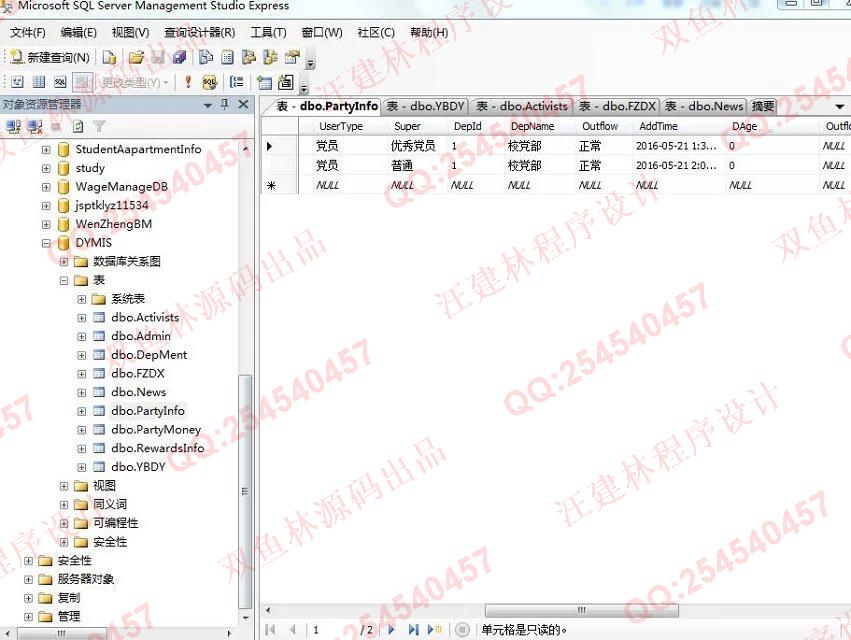Click the Database Engine Query icon
The width and height of the screenshot is (851, 640).
[x=110, y=58]
